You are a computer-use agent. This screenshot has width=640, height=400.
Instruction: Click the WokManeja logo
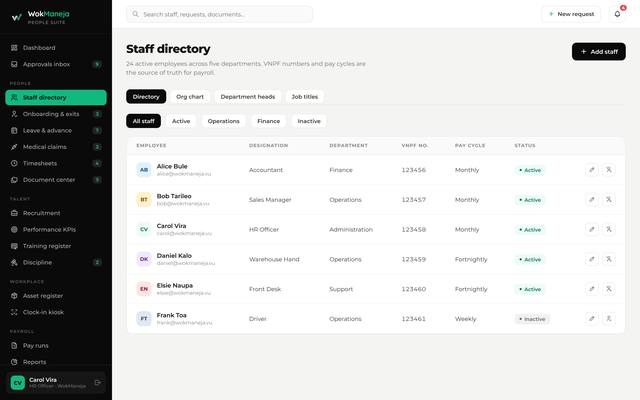40,17
